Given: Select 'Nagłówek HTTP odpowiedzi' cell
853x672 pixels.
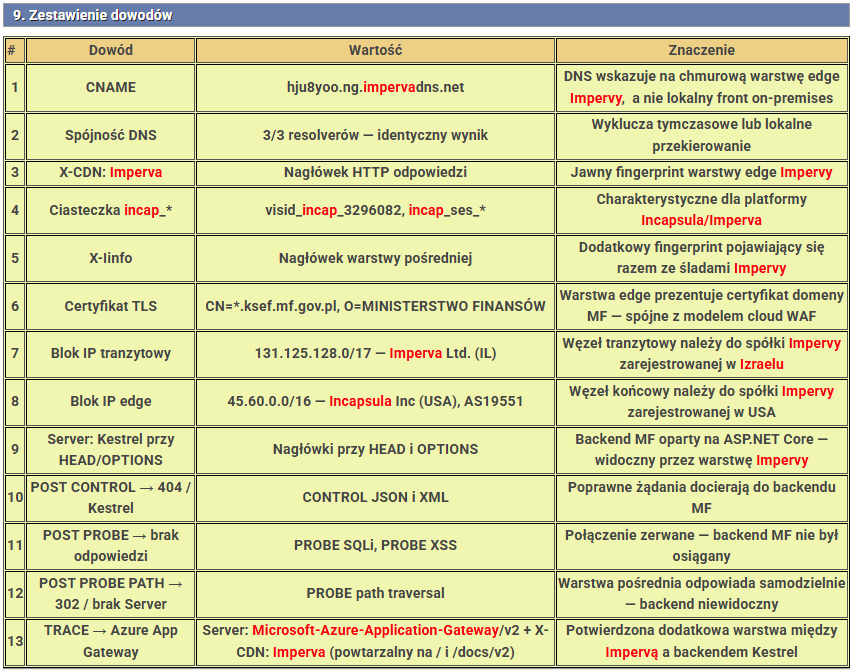Looking at the screenshot, I should (x=375, y=172).
